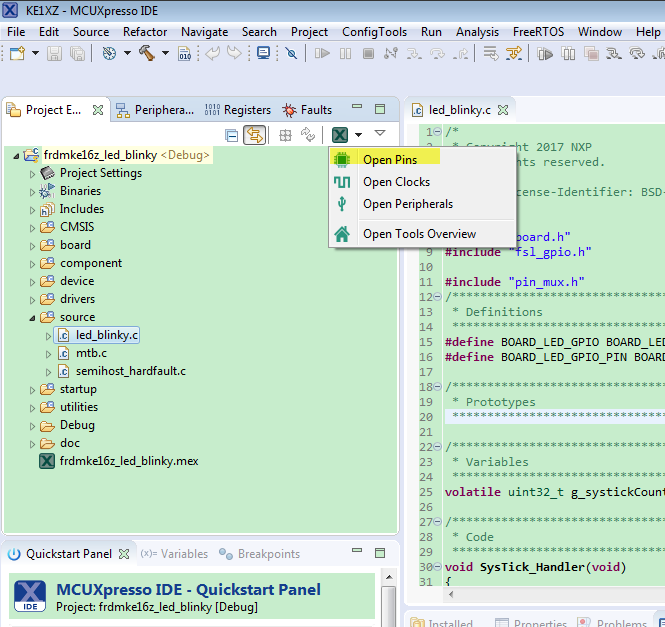Close the led_blinky.c editor tab
The image size is (665, 627).
pyautogui.click(x=503, y=110)
